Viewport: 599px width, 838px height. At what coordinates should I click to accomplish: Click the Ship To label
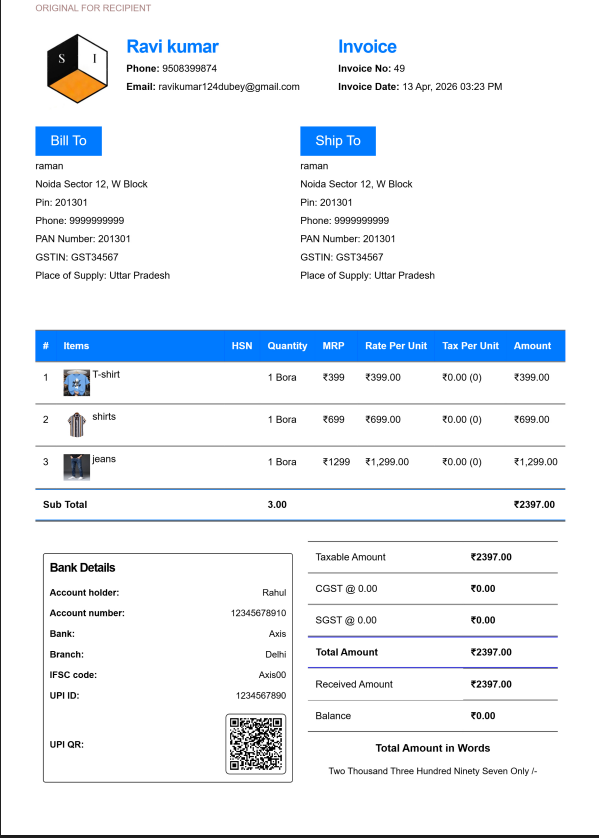pos(338,141)
